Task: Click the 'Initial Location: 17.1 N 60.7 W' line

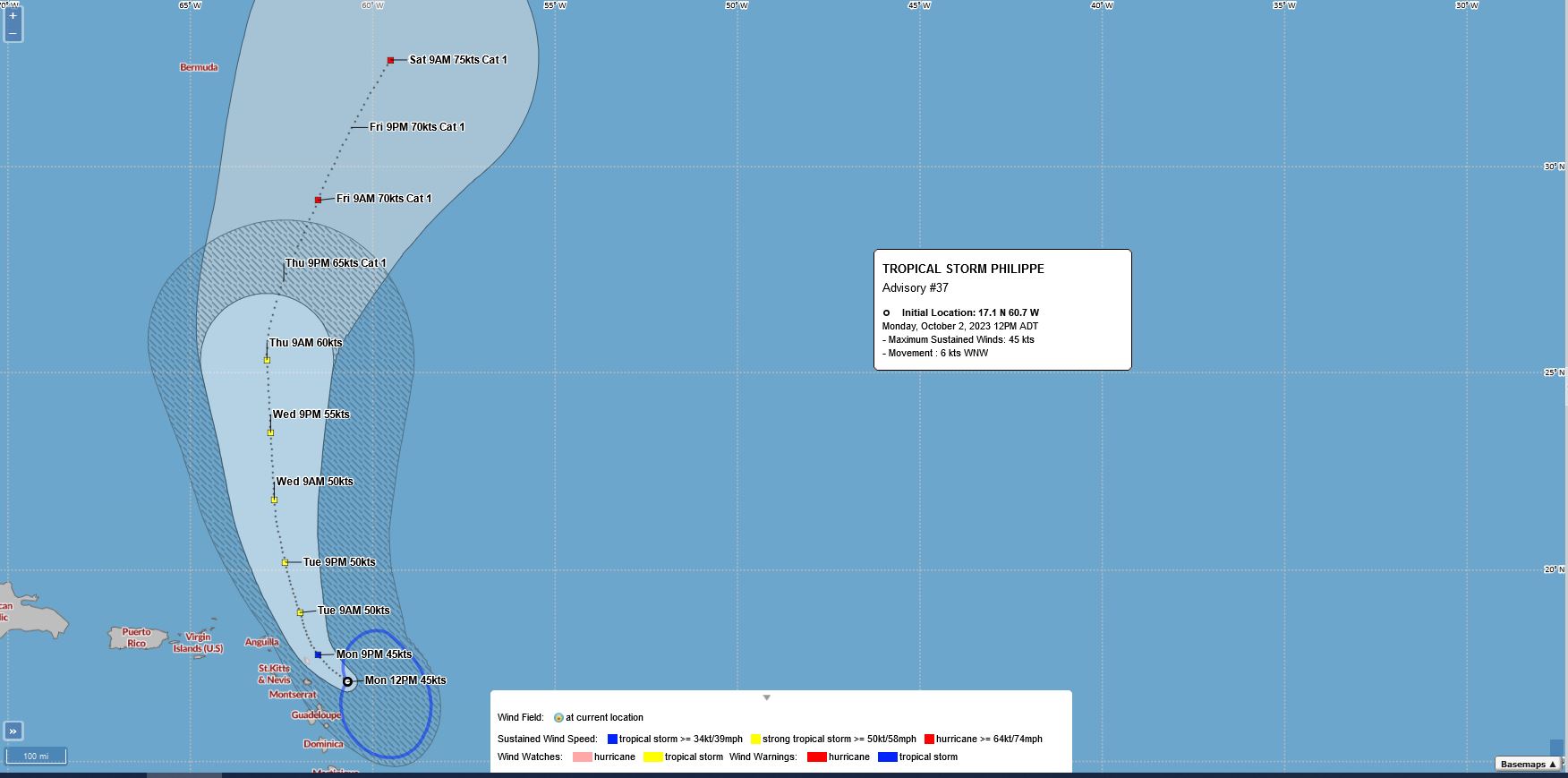Action: click(970, 313)
